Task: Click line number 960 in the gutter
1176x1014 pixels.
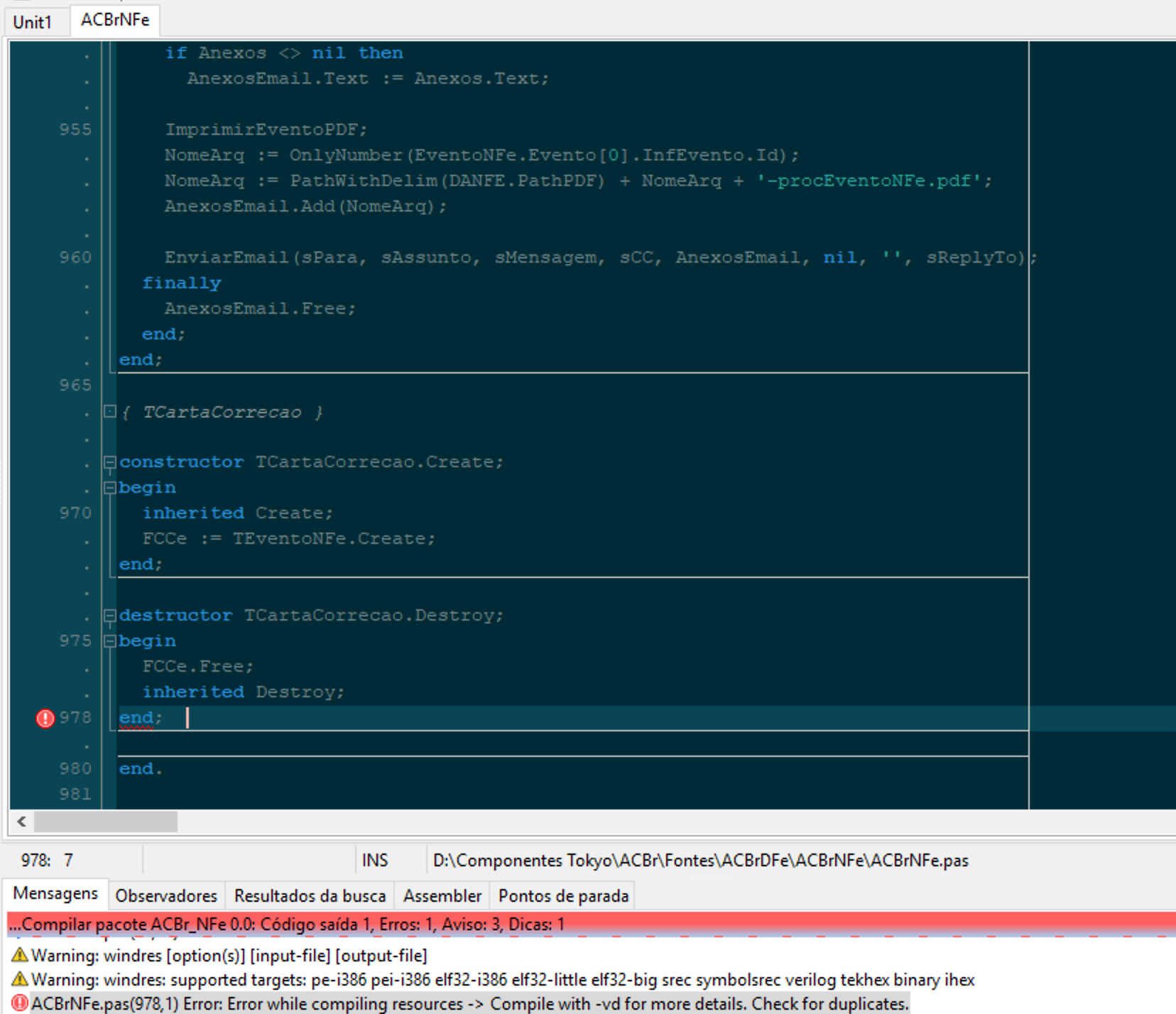Action: [75, 258]
